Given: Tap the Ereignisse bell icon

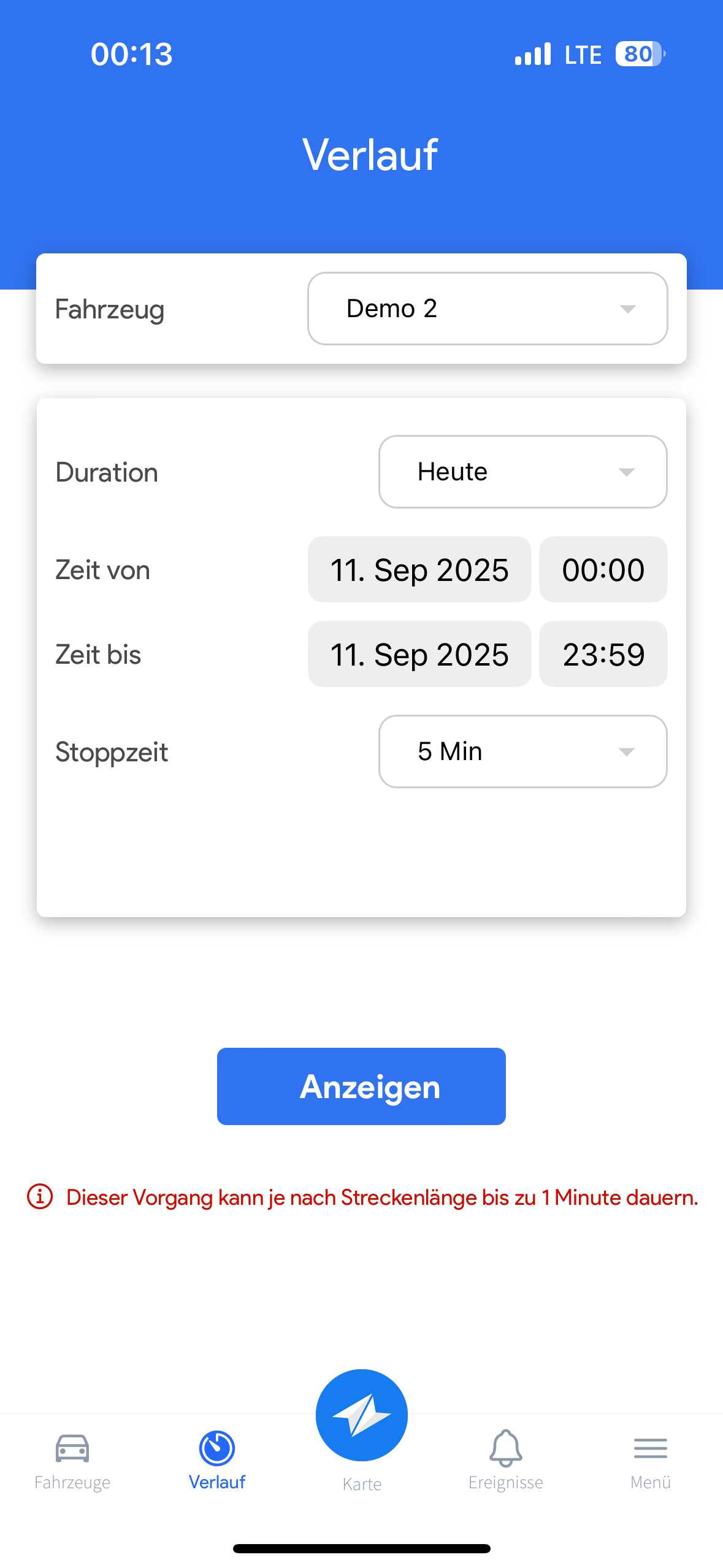Looking at the screenshot, I should point(506,1448).
